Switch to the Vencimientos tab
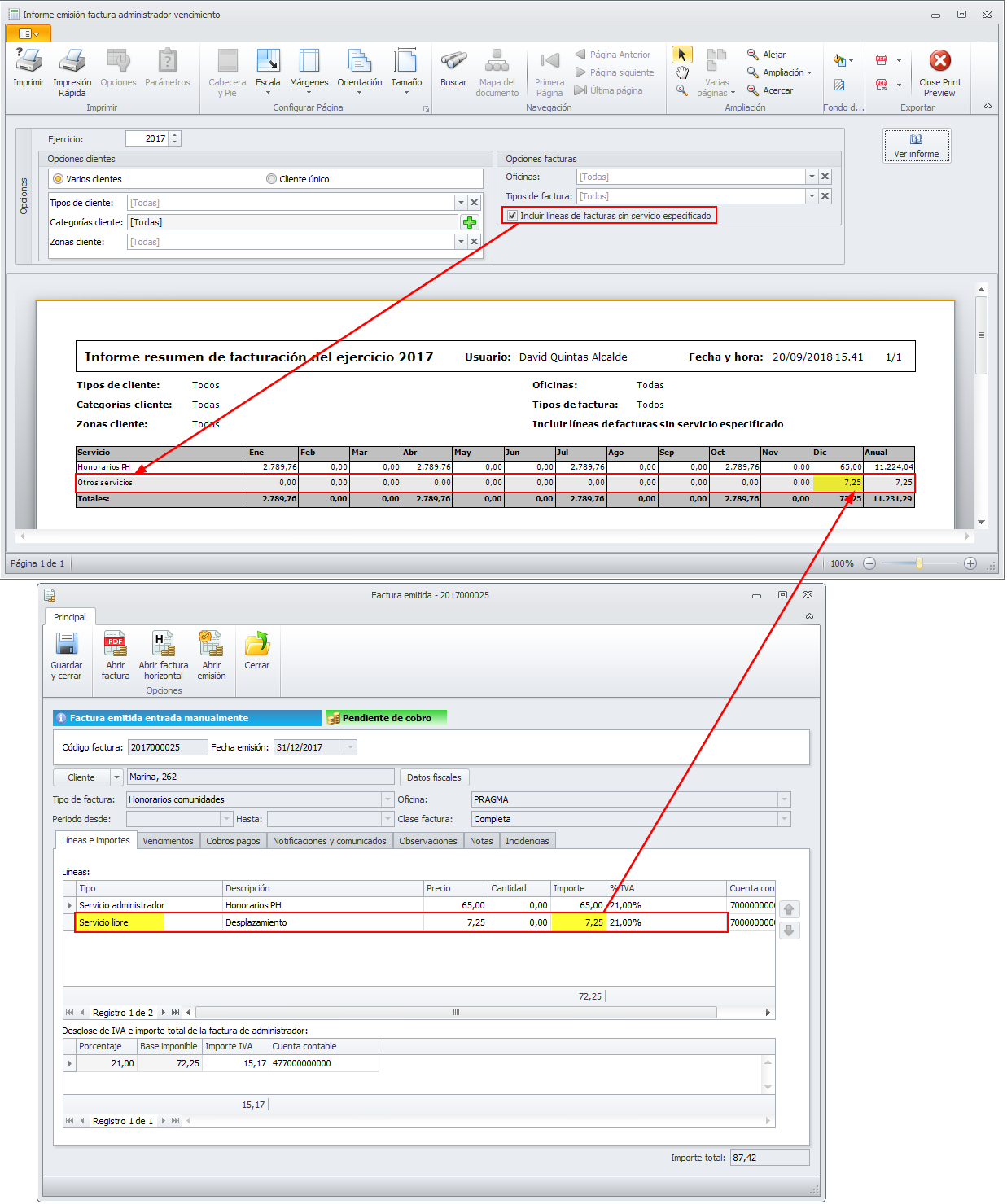 pyautogui.click(x=168, y=841)
